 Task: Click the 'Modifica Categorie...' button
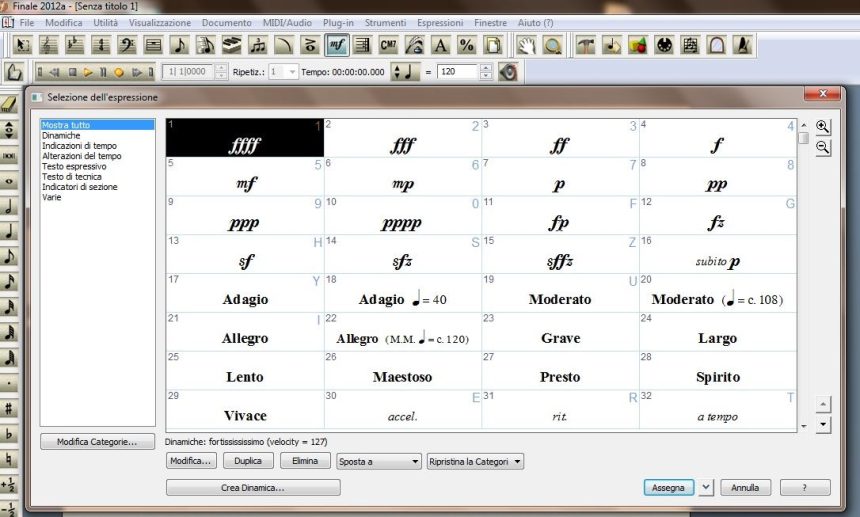point(97,442)
